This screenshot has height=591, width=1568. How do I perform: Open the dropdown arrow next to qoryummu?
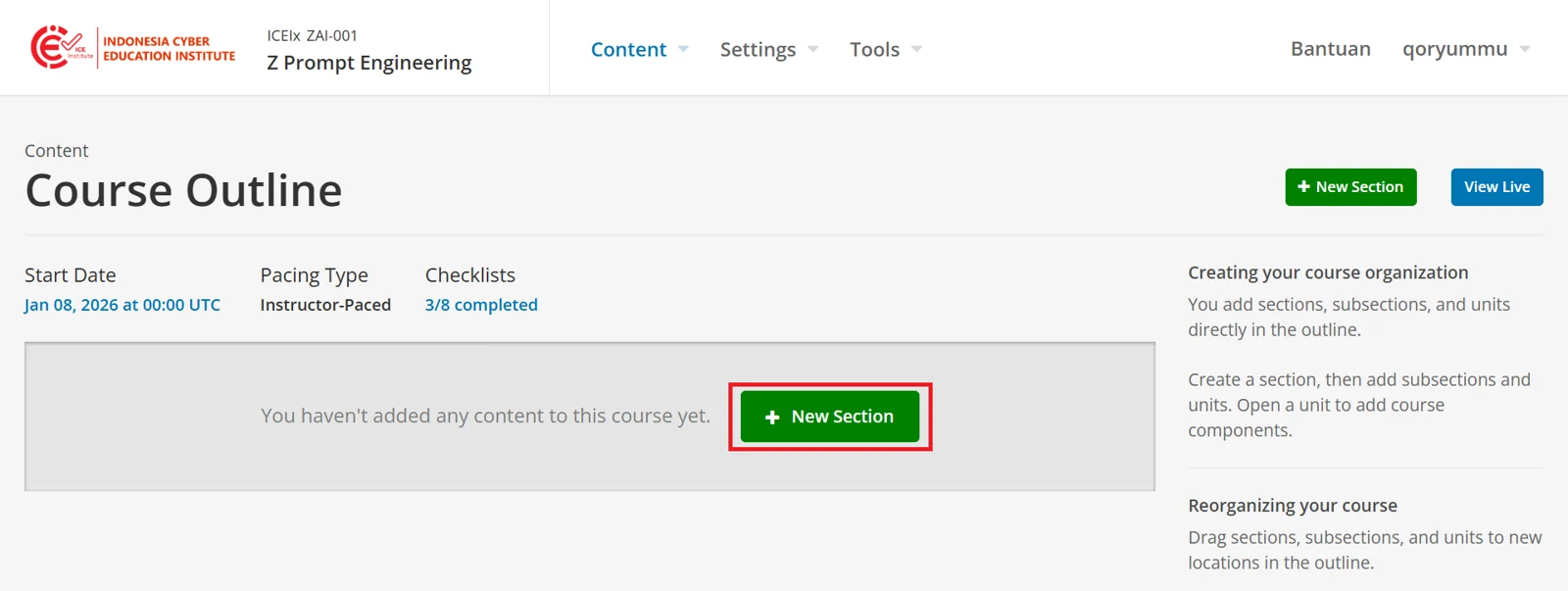[x=1525, y=49]
